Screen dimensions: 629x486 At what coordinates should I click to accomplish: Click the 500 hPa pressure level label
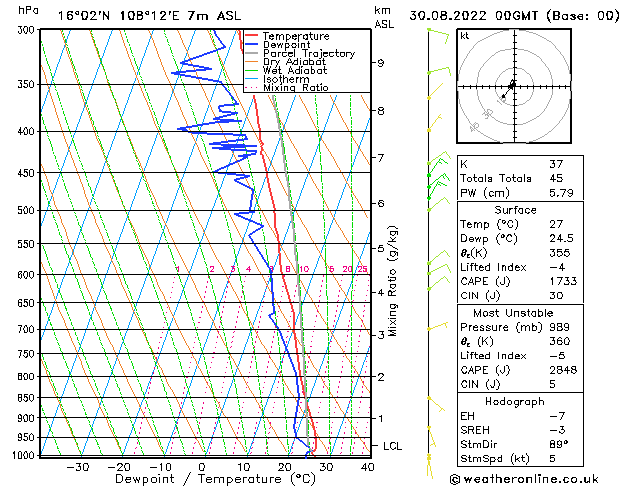click(26, 211)
